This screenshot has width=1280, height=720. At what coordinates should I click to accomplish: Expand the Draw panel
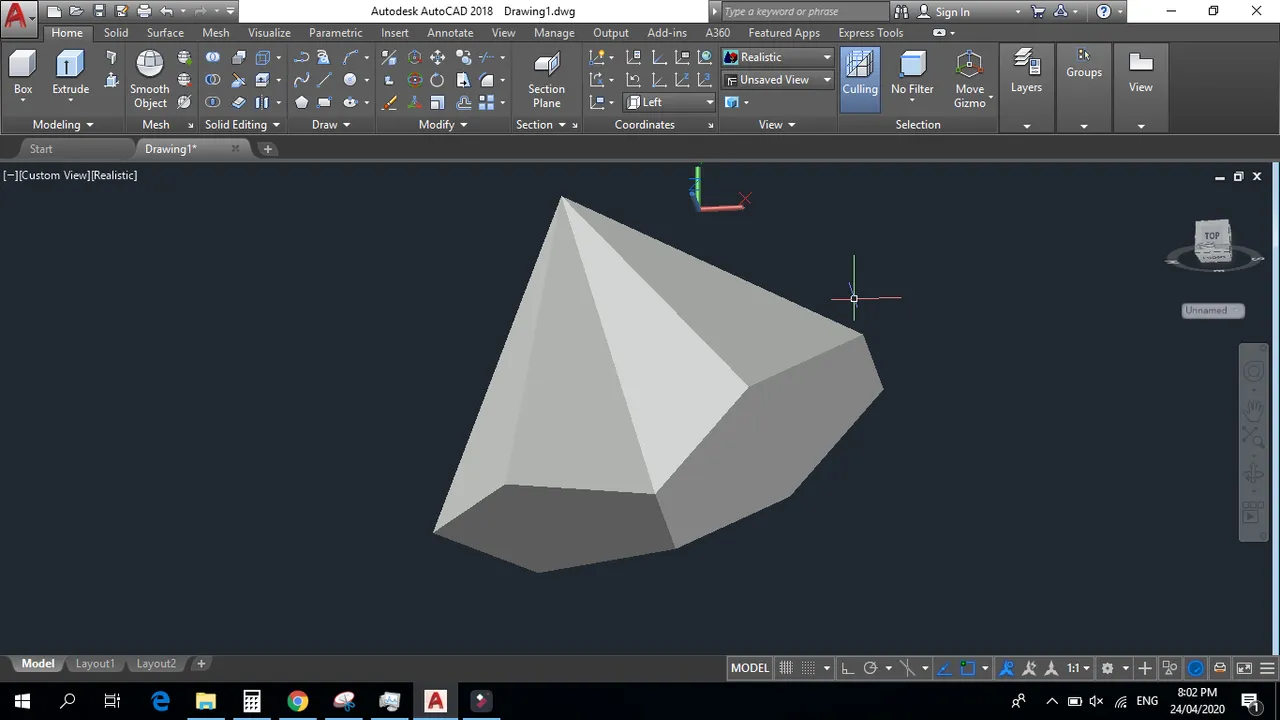331,124
